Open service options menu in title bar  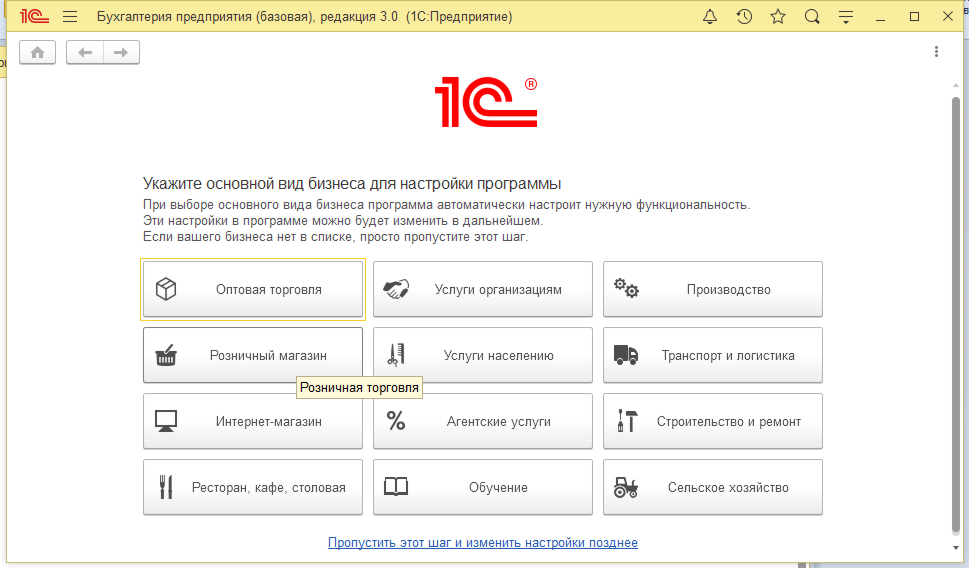[x=846, y=17]
